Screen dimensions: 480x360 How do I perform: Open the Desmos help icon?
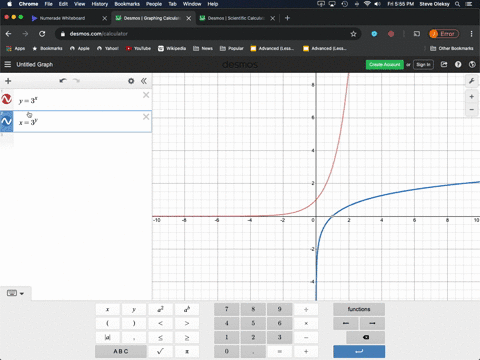tap(458, 64)
